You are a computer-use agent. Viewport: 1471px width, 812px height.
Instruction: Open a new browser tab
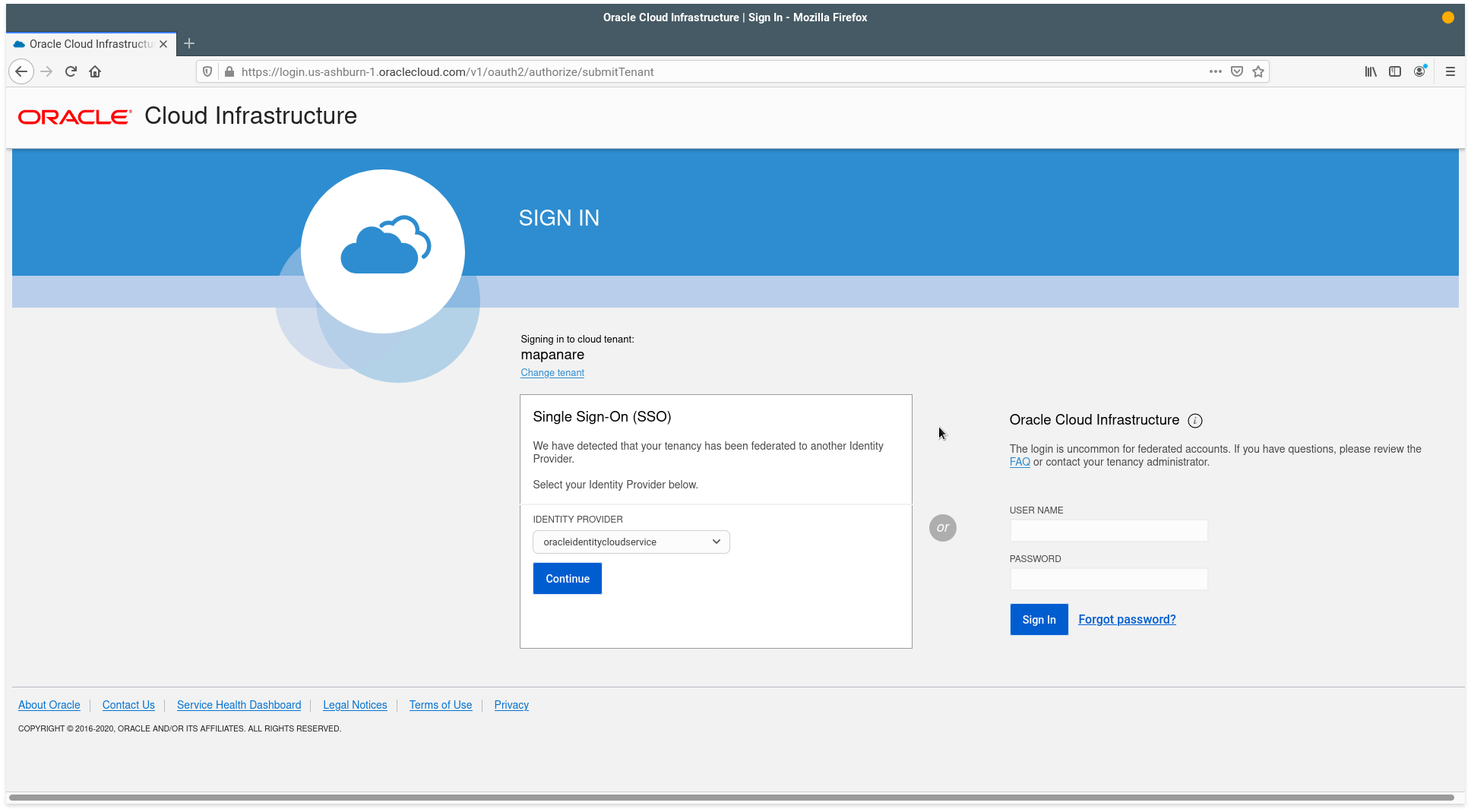pyautogui.click(x=189, y=43)
